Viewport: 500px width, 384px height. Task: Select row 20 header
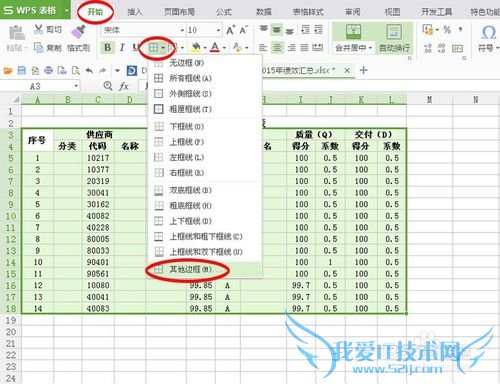point(11,332)
